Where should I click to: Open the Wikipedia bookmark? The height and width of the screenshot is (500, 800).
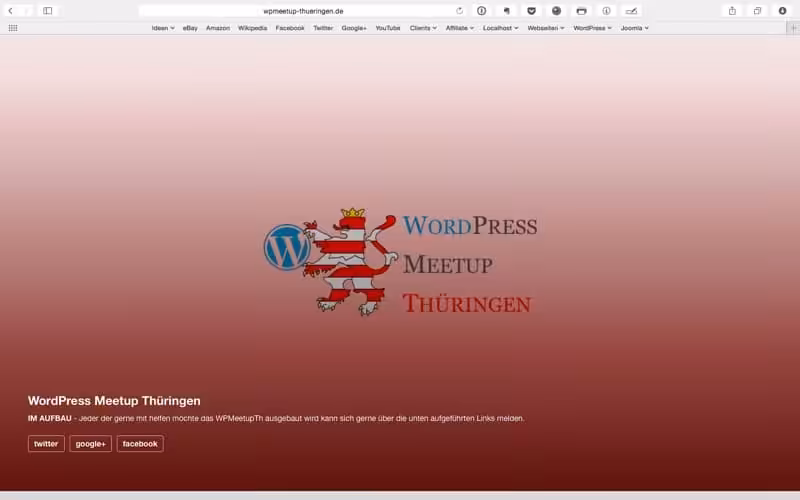click(x=253, y=28)
